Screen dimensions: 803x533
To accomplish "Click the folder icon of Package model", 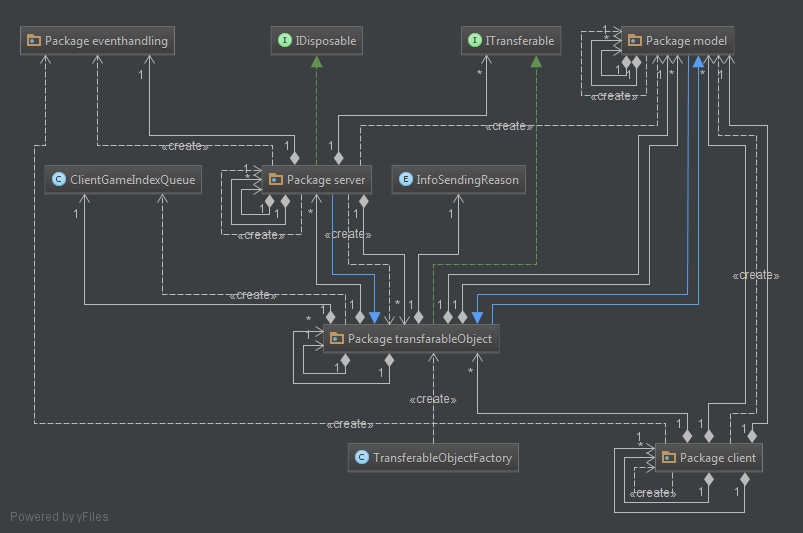I will [x=635, y=40].
